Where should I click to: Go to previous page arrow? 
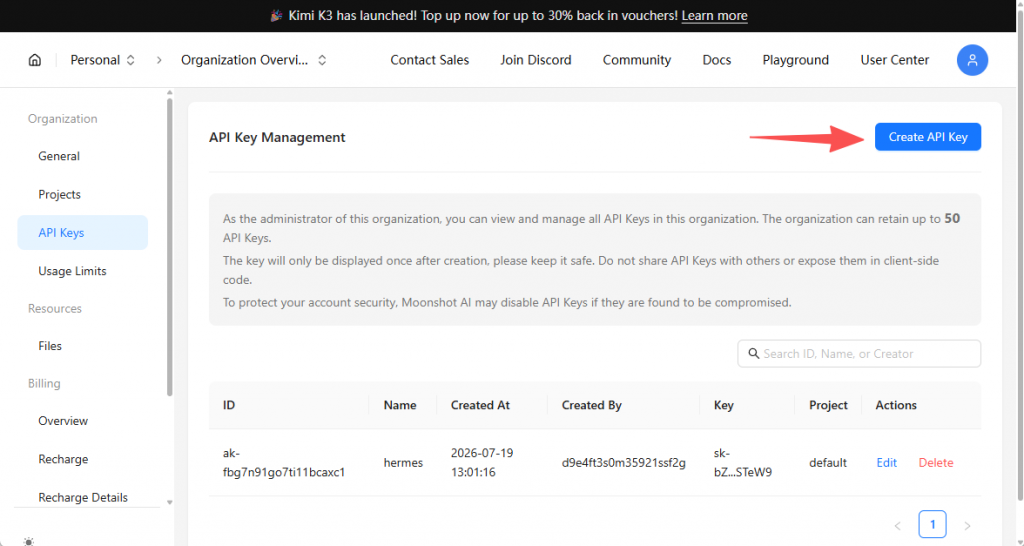point(897,525)
